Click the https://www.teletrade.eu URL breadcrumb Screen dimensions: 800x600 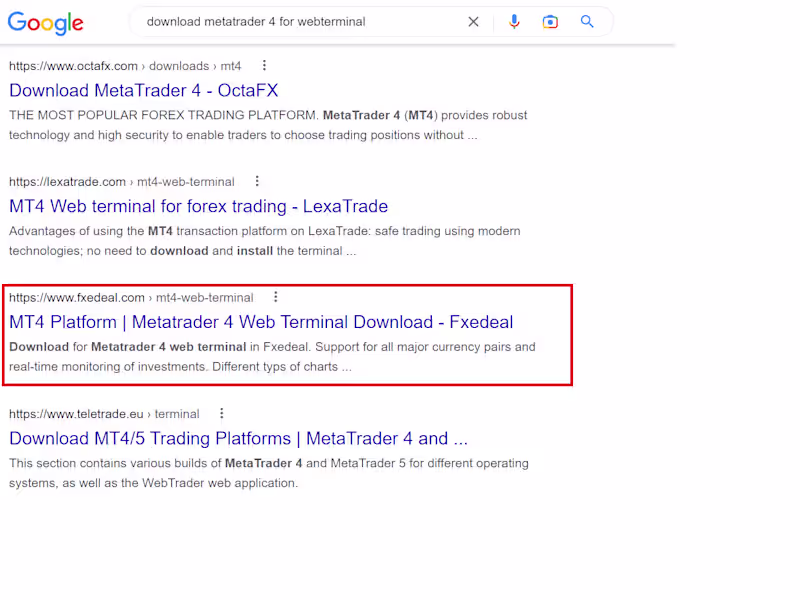tap(104, 414)
